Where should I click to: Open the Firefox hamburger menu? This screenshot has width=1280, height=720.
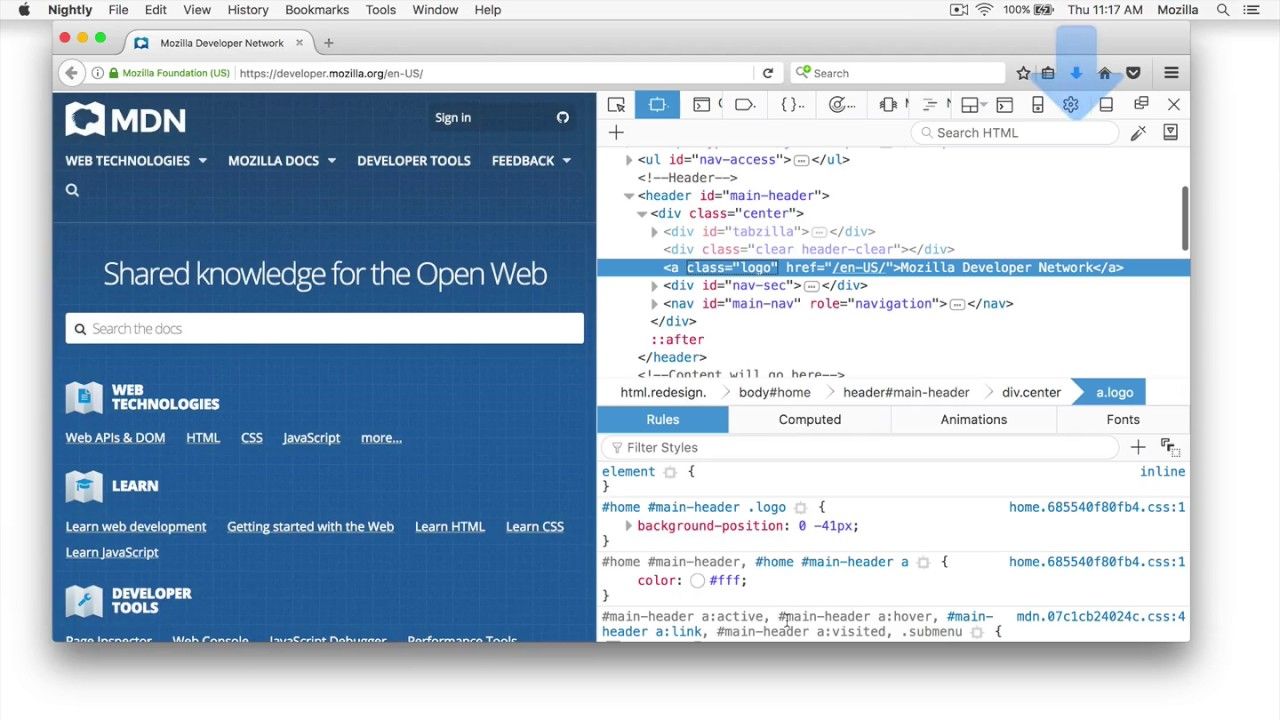point(1171,73)
